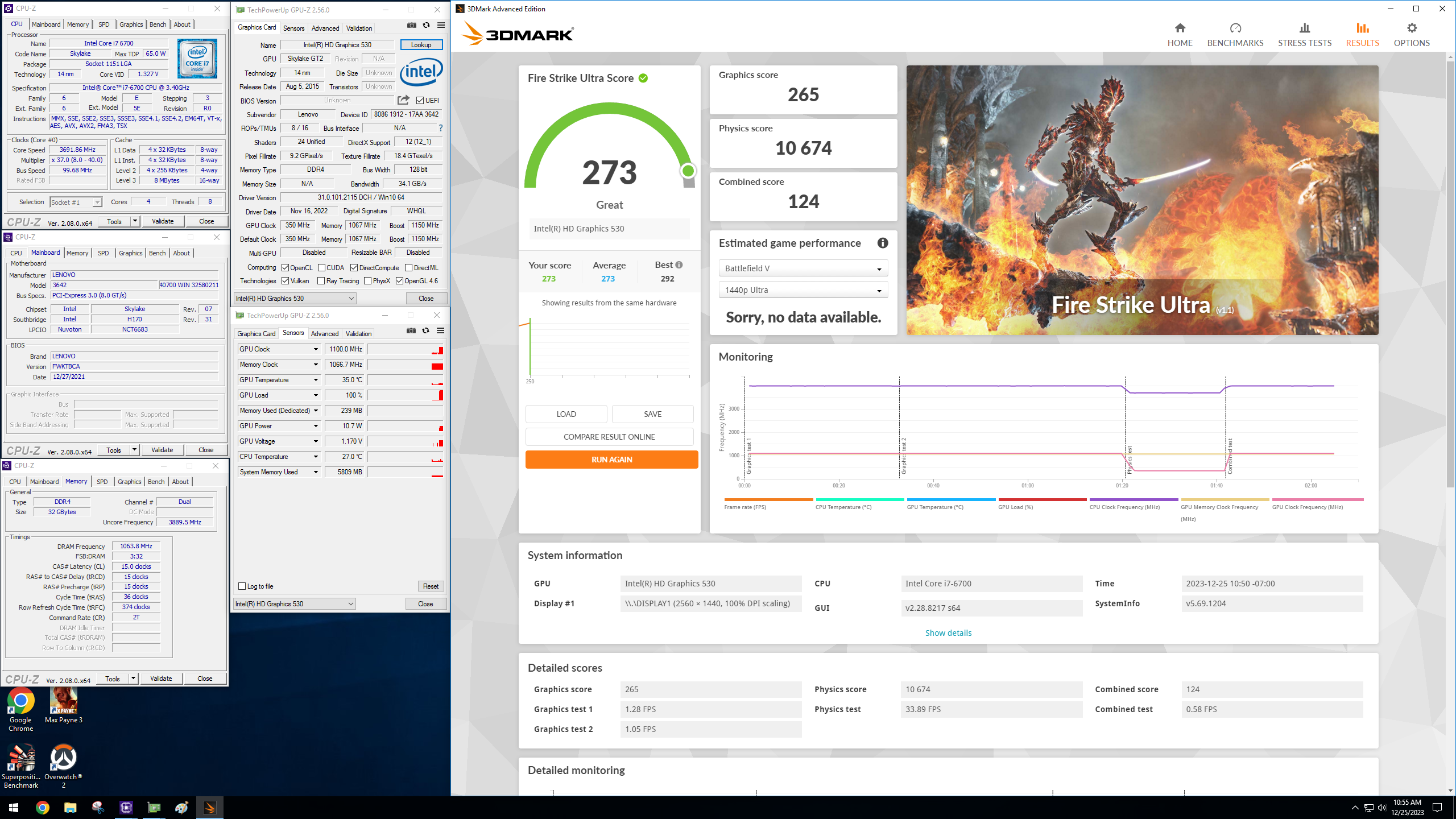Click the RUN AGAIN button

611,460
